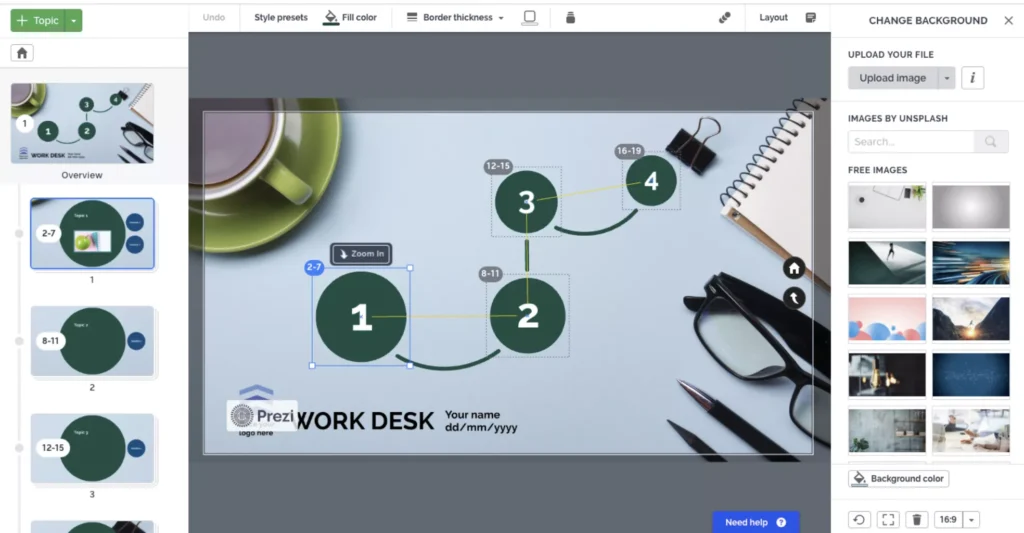The image size is (1024, 533).
Task: Select the people handshake free image
Action: pos(970,431)
